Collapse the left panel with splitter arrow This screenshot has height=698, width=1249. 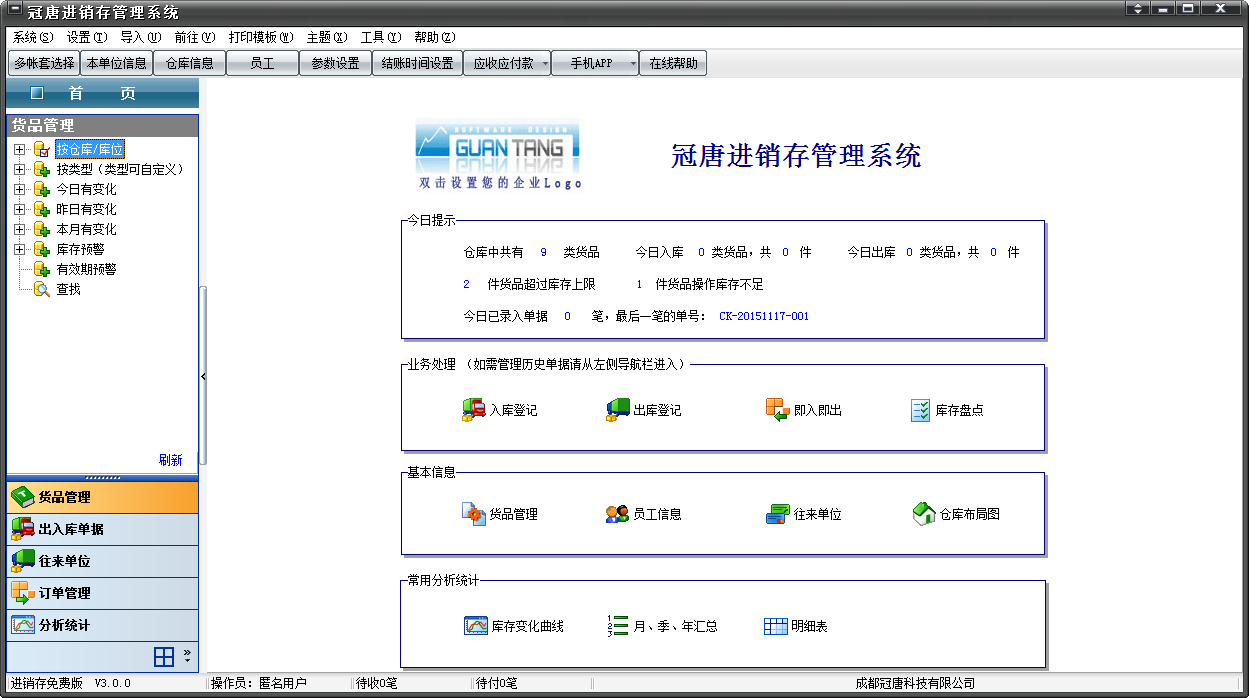click(203, 376)
